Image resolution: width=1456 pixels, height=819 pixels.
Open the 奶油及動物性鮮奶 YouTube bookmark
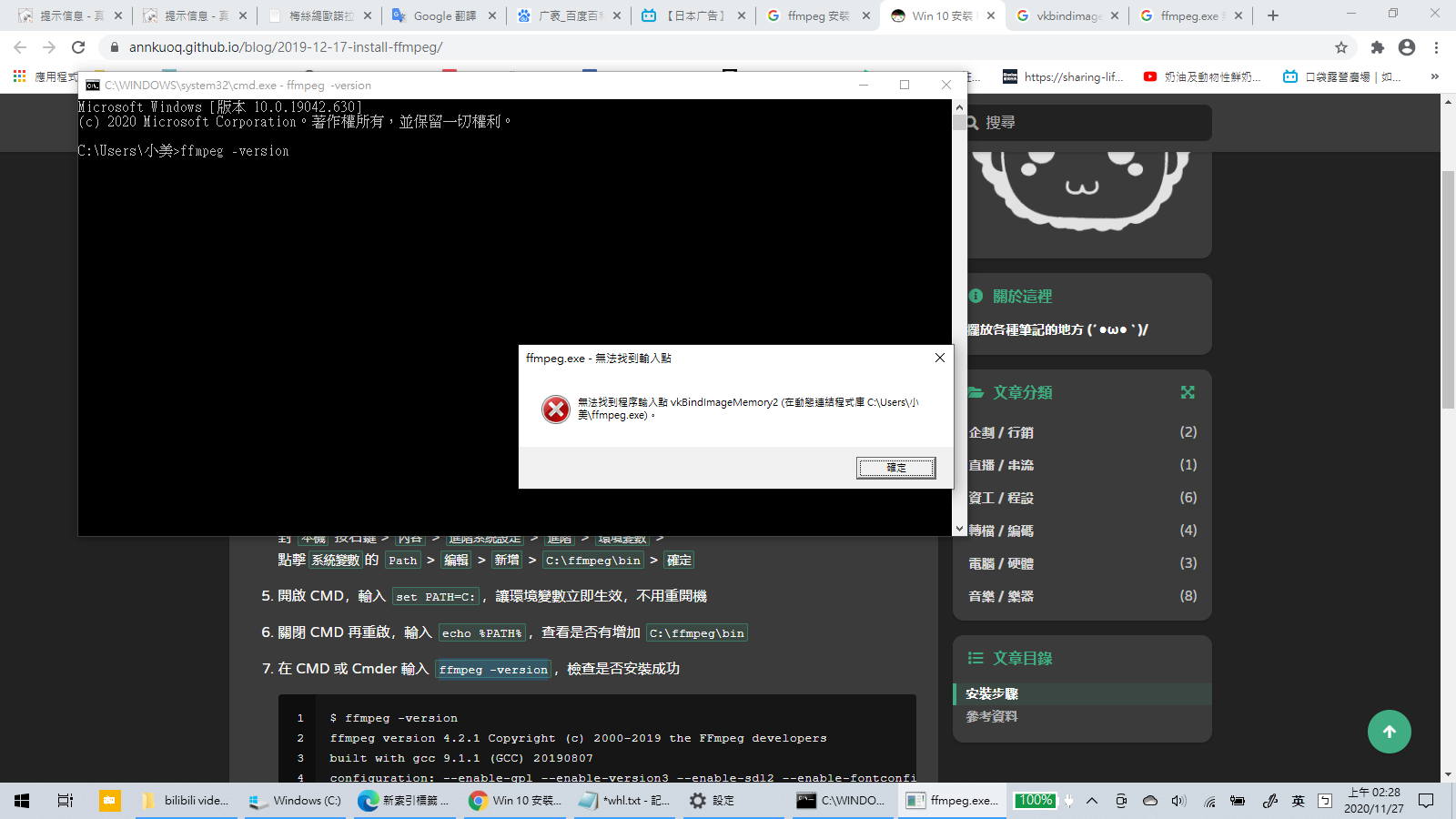tap(1202, 76)
